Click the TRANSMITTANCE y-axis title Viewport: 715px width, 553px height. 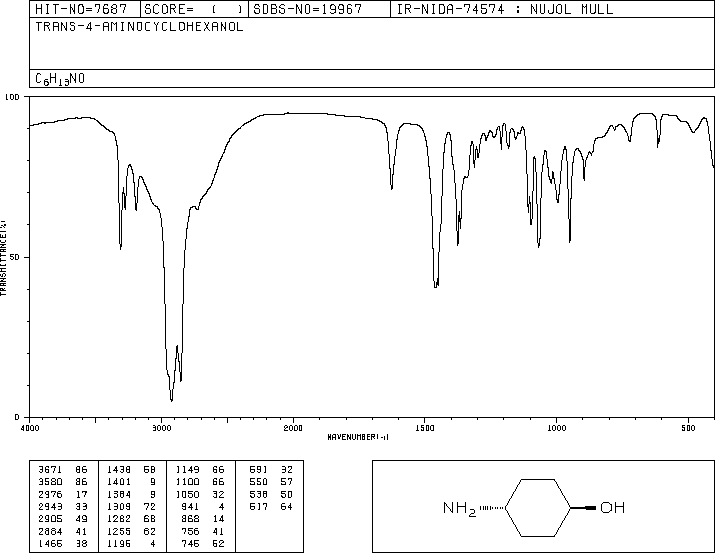(3, 258)
